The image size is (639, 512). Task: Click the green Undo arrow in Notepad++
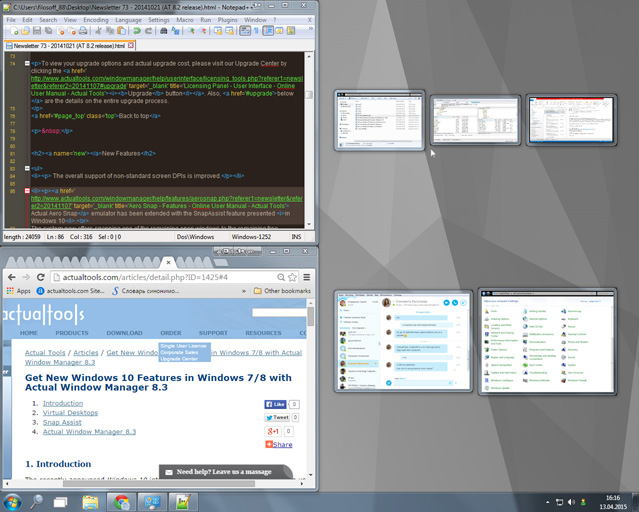click(137, 31)
